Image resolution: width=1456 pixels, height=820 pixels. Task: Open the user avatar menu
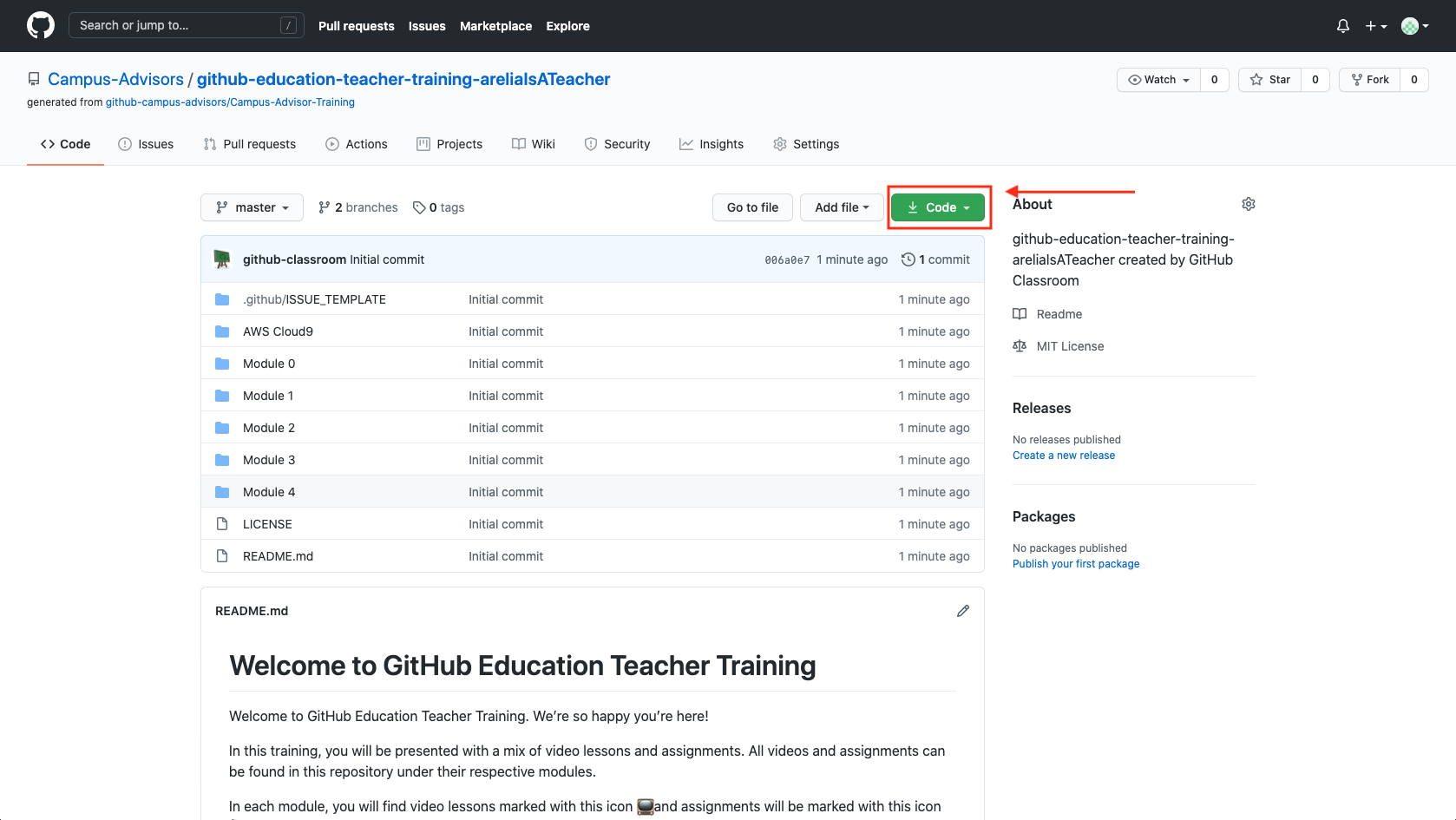tap(1415, 26)
